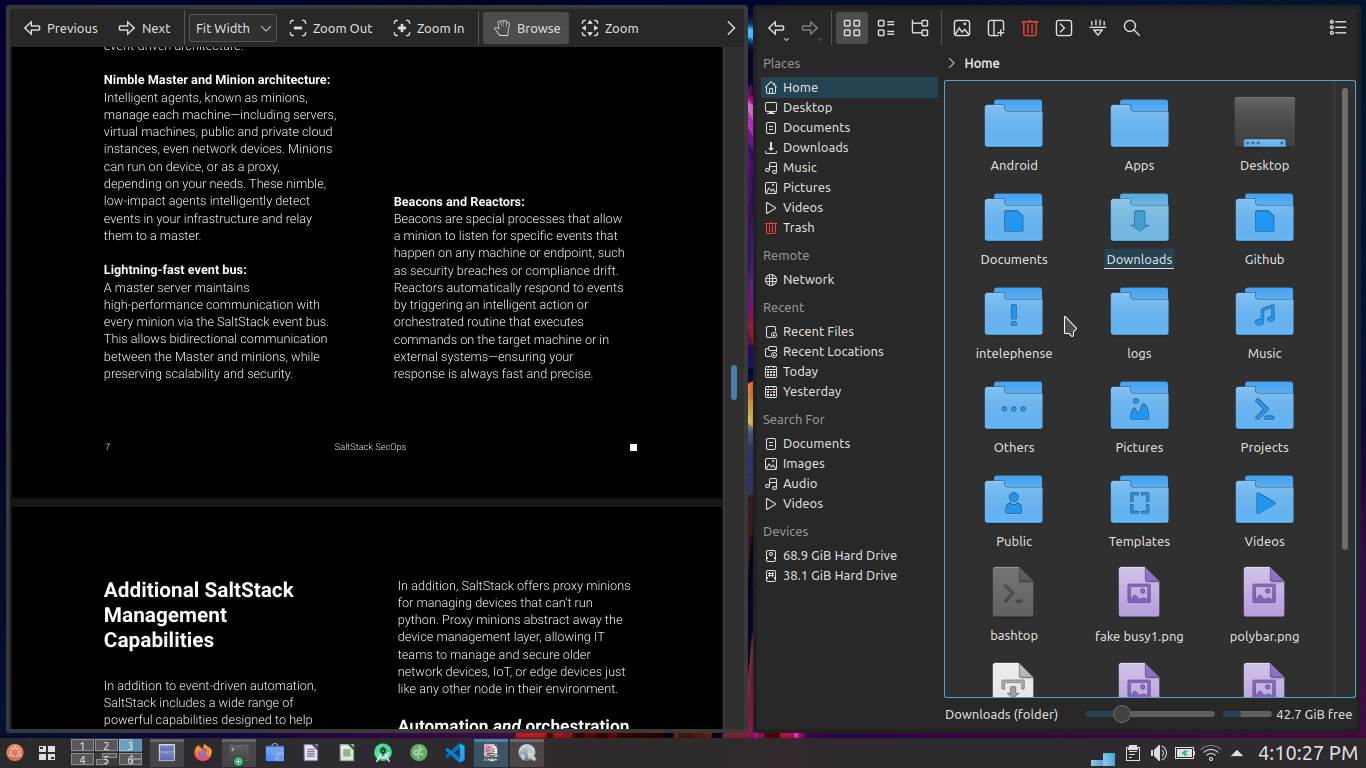
Task: Click the volume icon in system tray
Action: [1159, 753]
